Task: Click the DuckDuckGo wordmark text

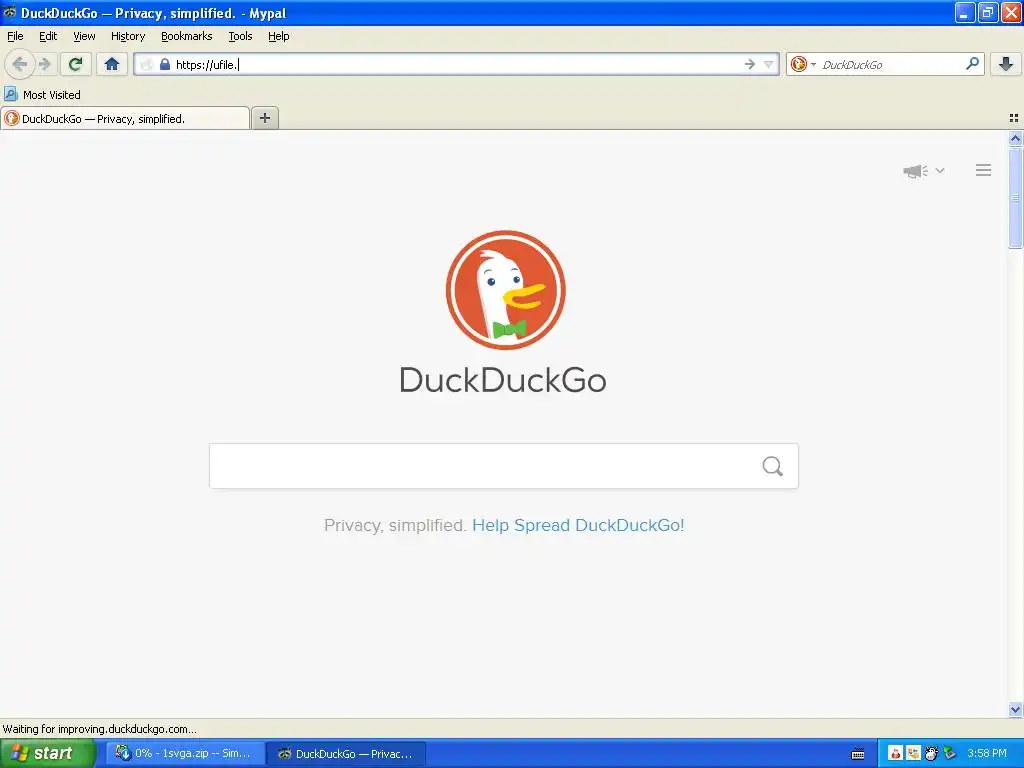Action: [503, 380]
